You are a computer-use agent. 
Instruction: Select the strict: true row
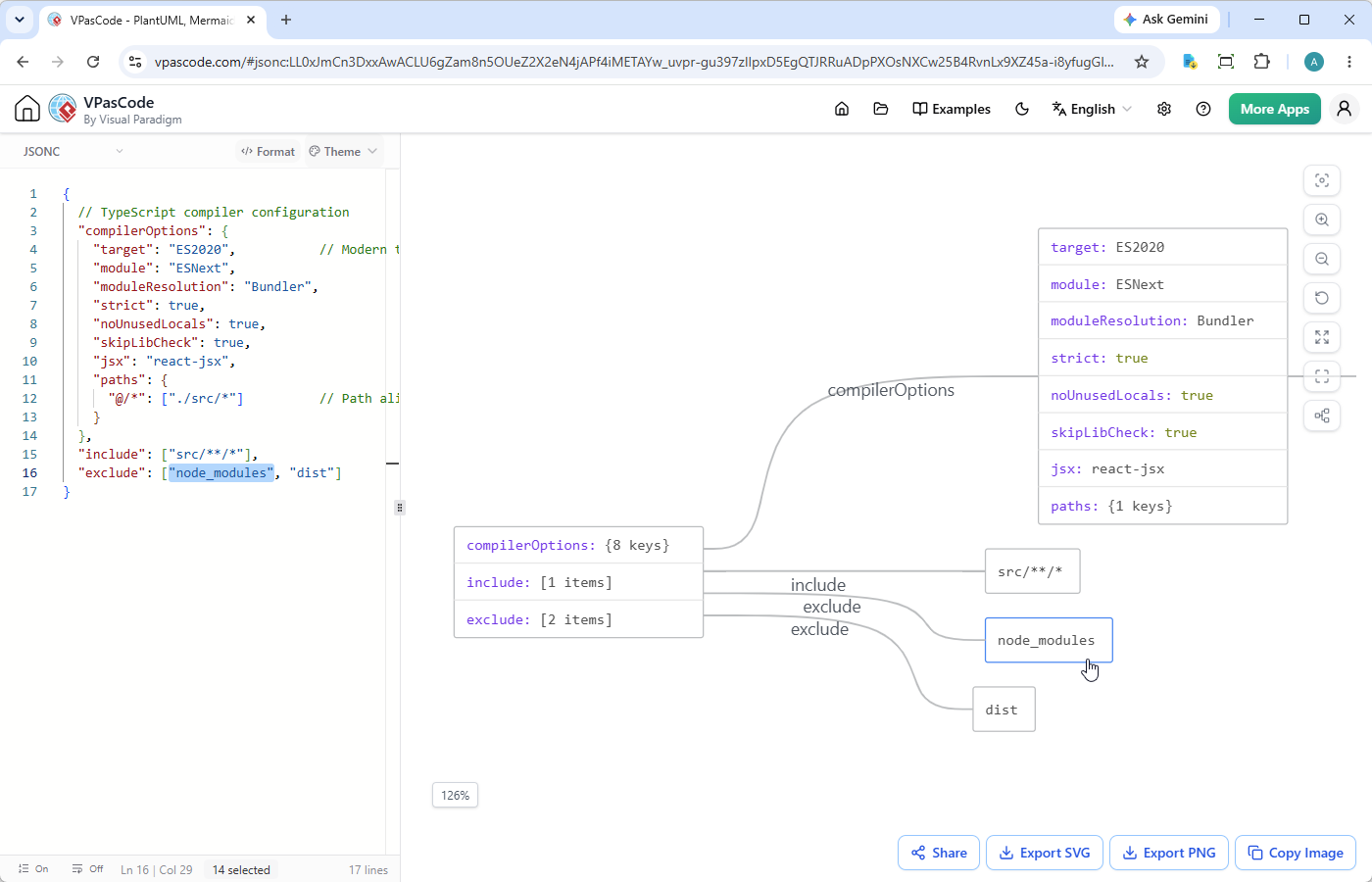click(1162, 358)
